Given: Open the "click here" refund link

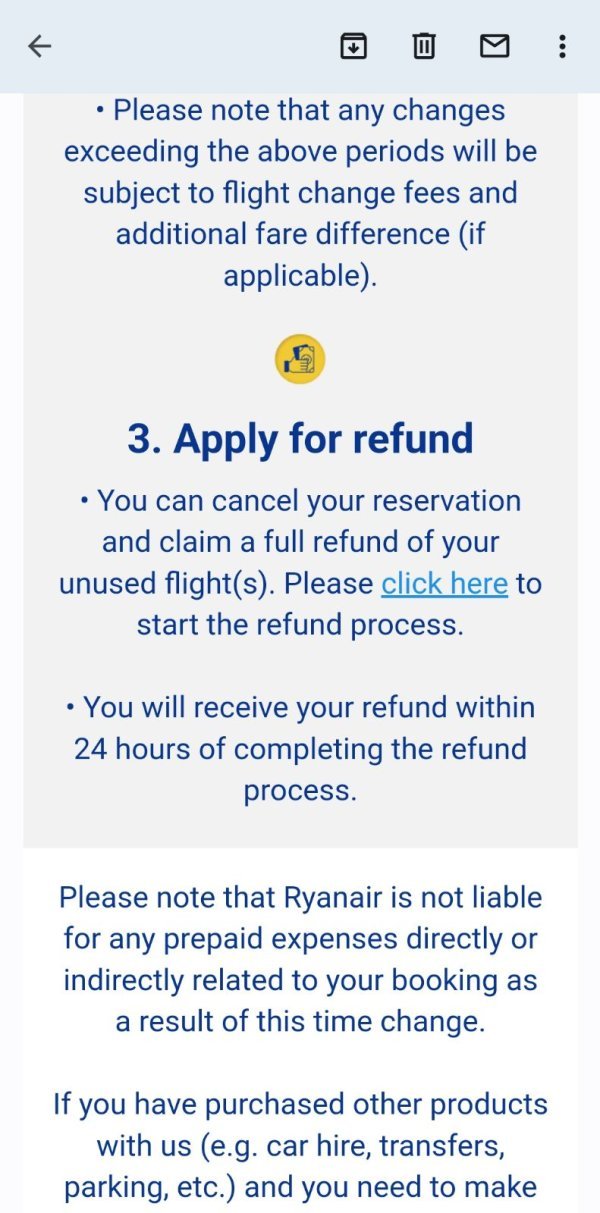Looking at the screenshot, I should 444,584.
